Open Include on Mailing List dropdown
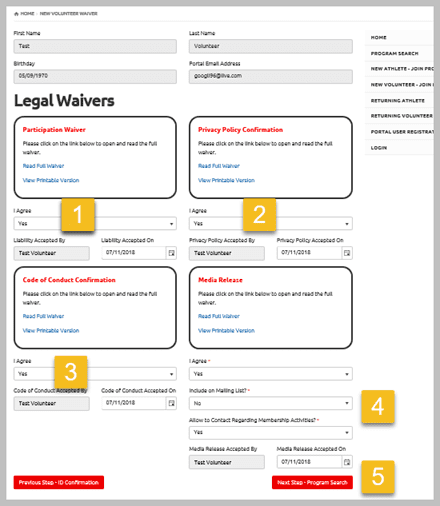440x506 pixels. (271, 403)
